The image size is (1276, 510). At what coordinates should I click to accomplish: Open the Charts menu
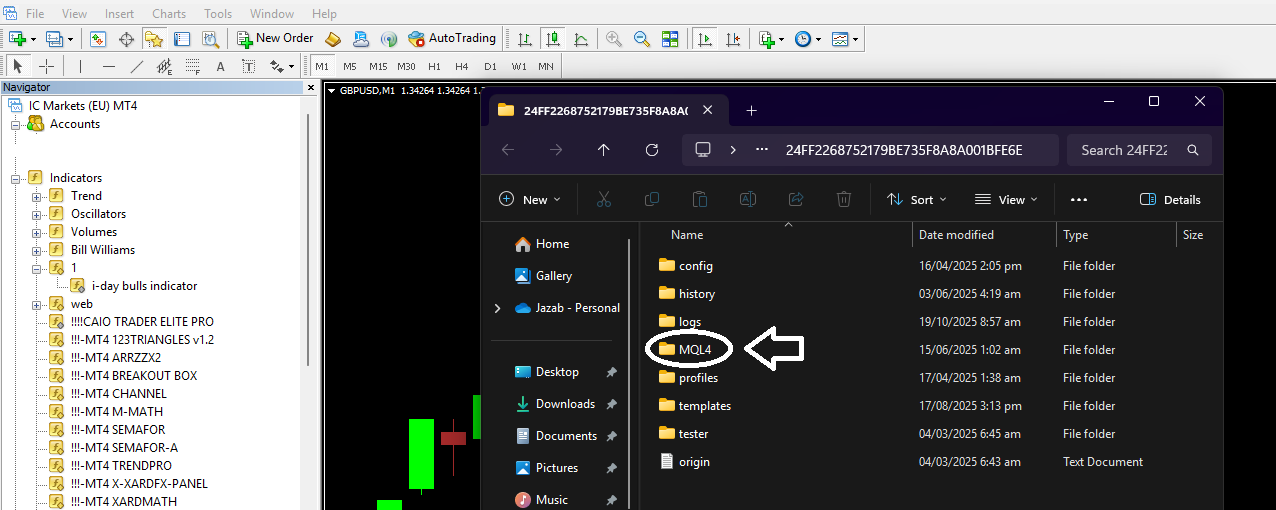point(169,14)
